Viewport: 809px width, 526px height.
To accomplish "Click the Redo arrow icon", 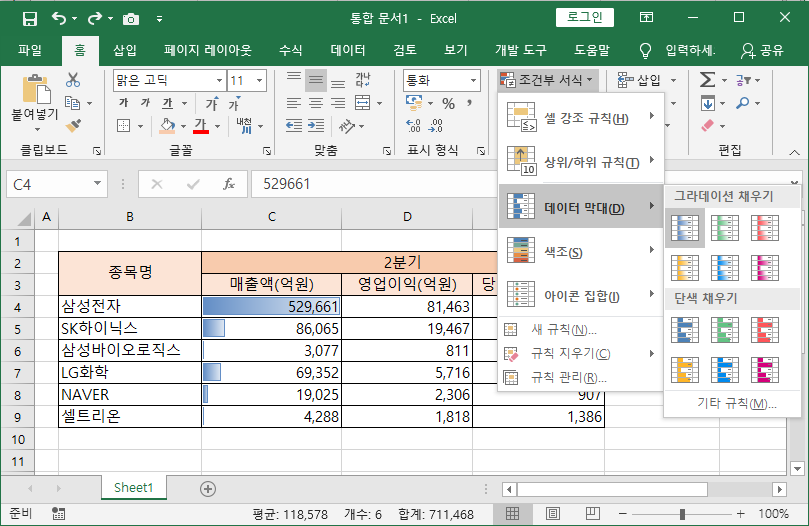I will point(95,19).
